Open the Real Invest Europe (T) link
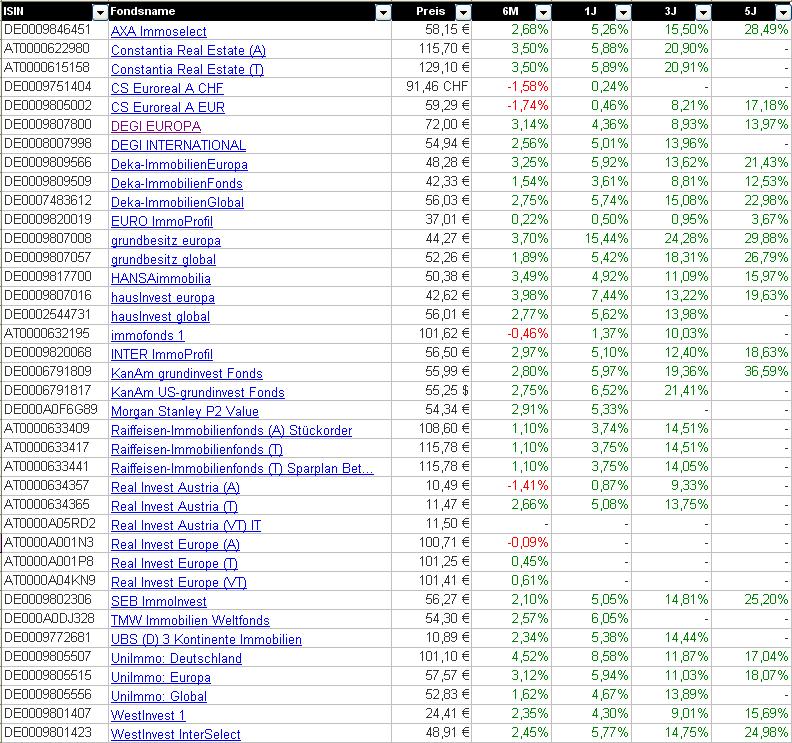The height and width of the screenshot is (743, 792). pos(174,564)
